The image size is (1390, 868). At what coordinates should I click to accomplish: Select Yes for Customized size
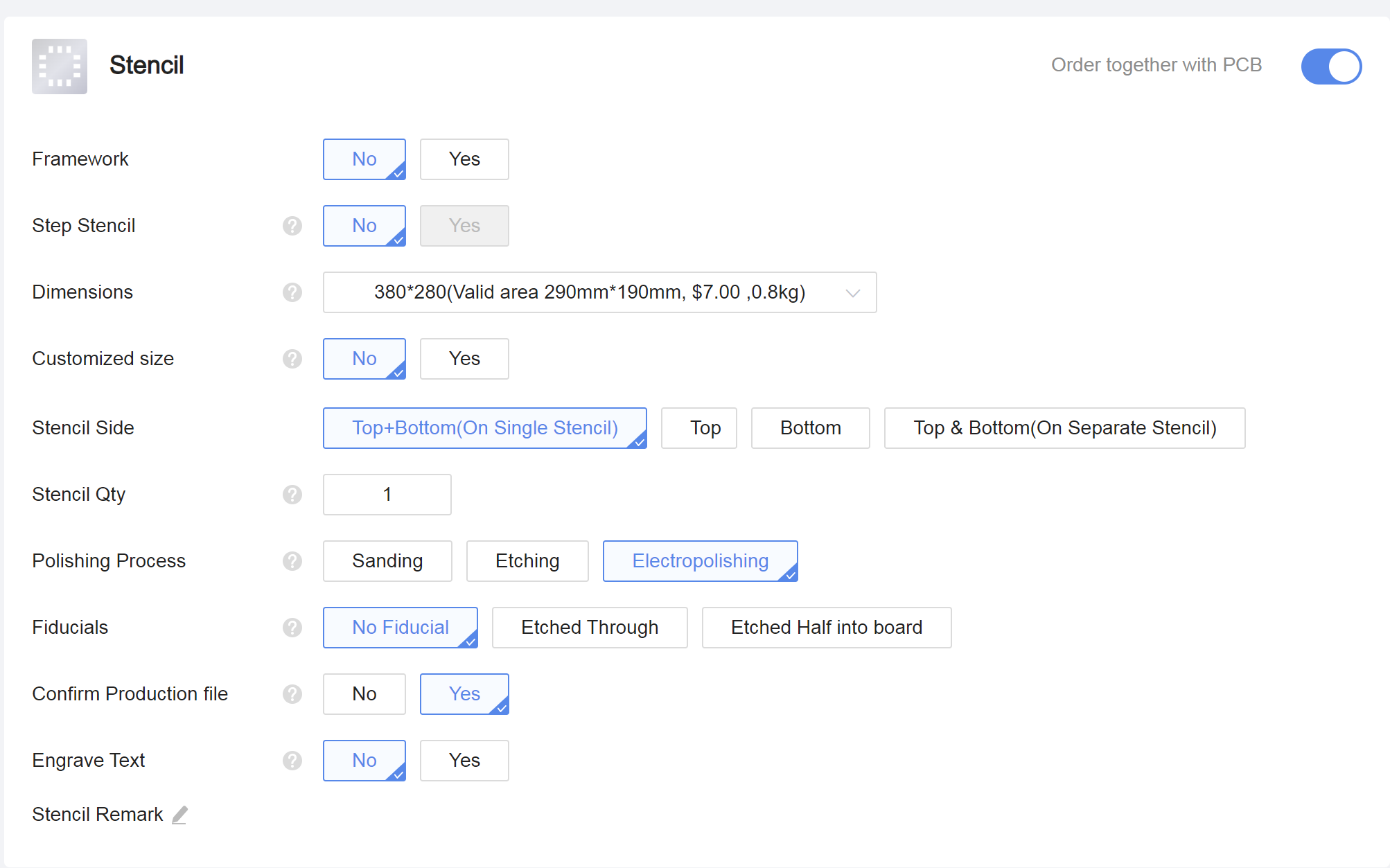click(464, 359)
